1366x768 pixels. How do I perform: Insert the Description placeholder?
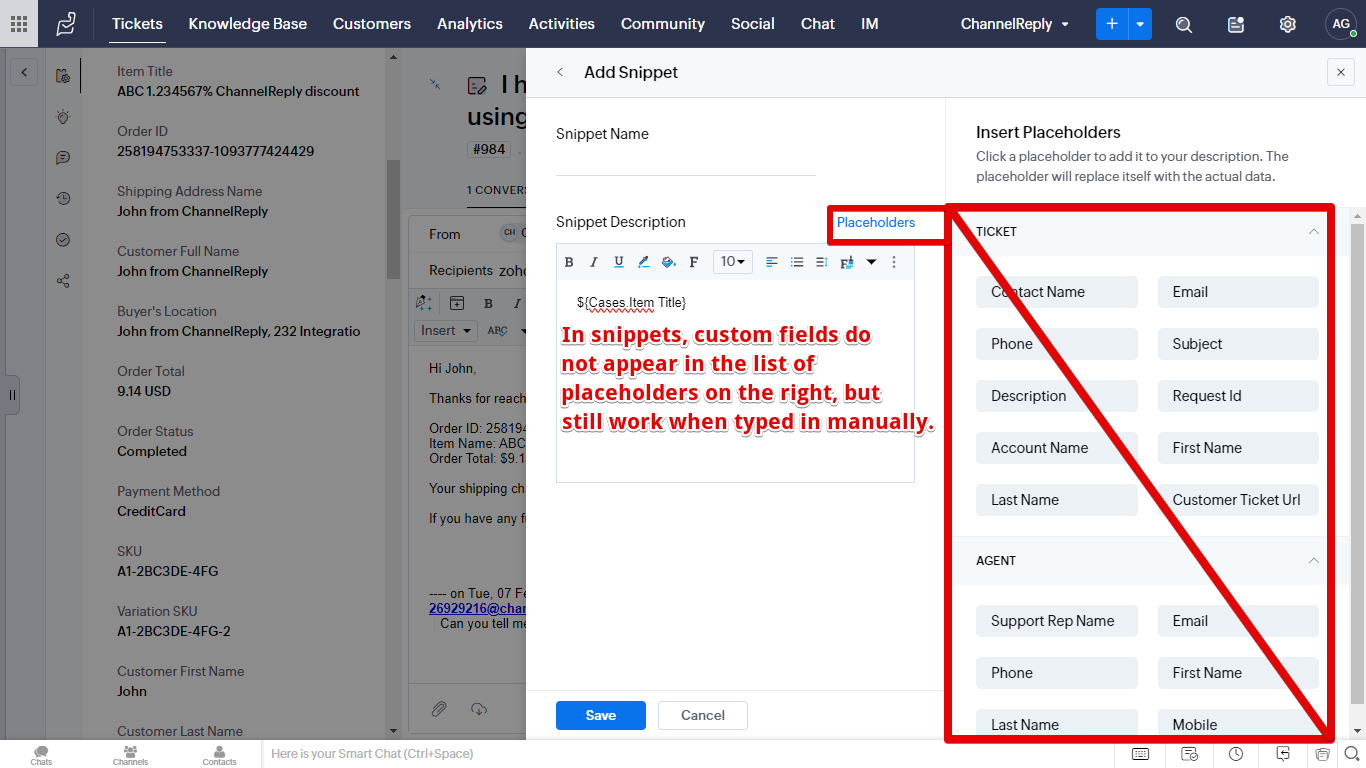click(x=1057, y=396)
